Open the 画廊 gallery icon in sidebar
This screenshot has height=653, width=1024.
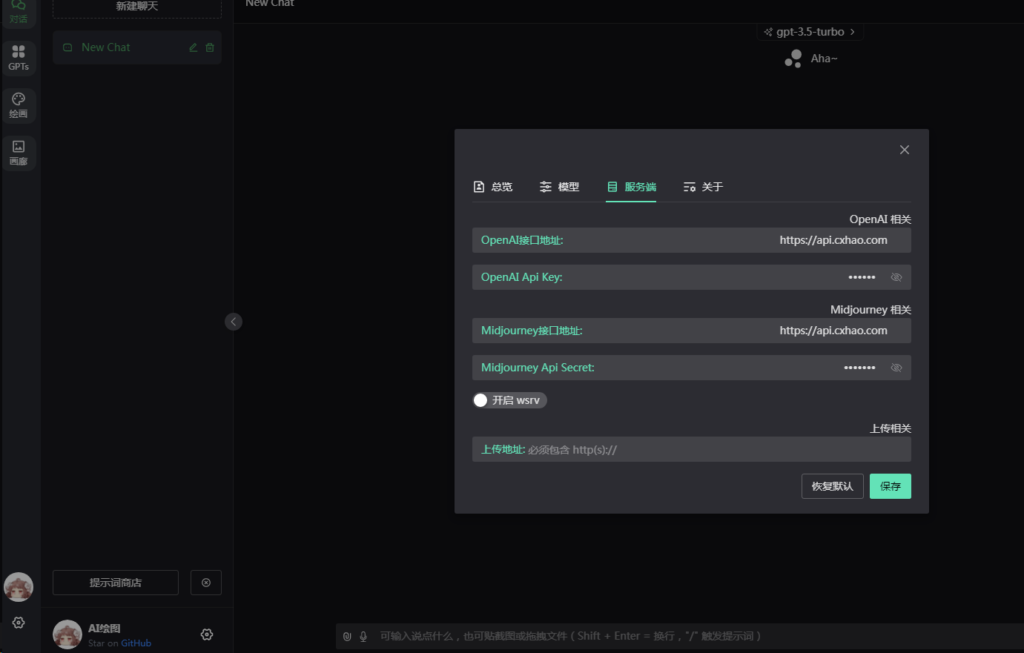18,152
